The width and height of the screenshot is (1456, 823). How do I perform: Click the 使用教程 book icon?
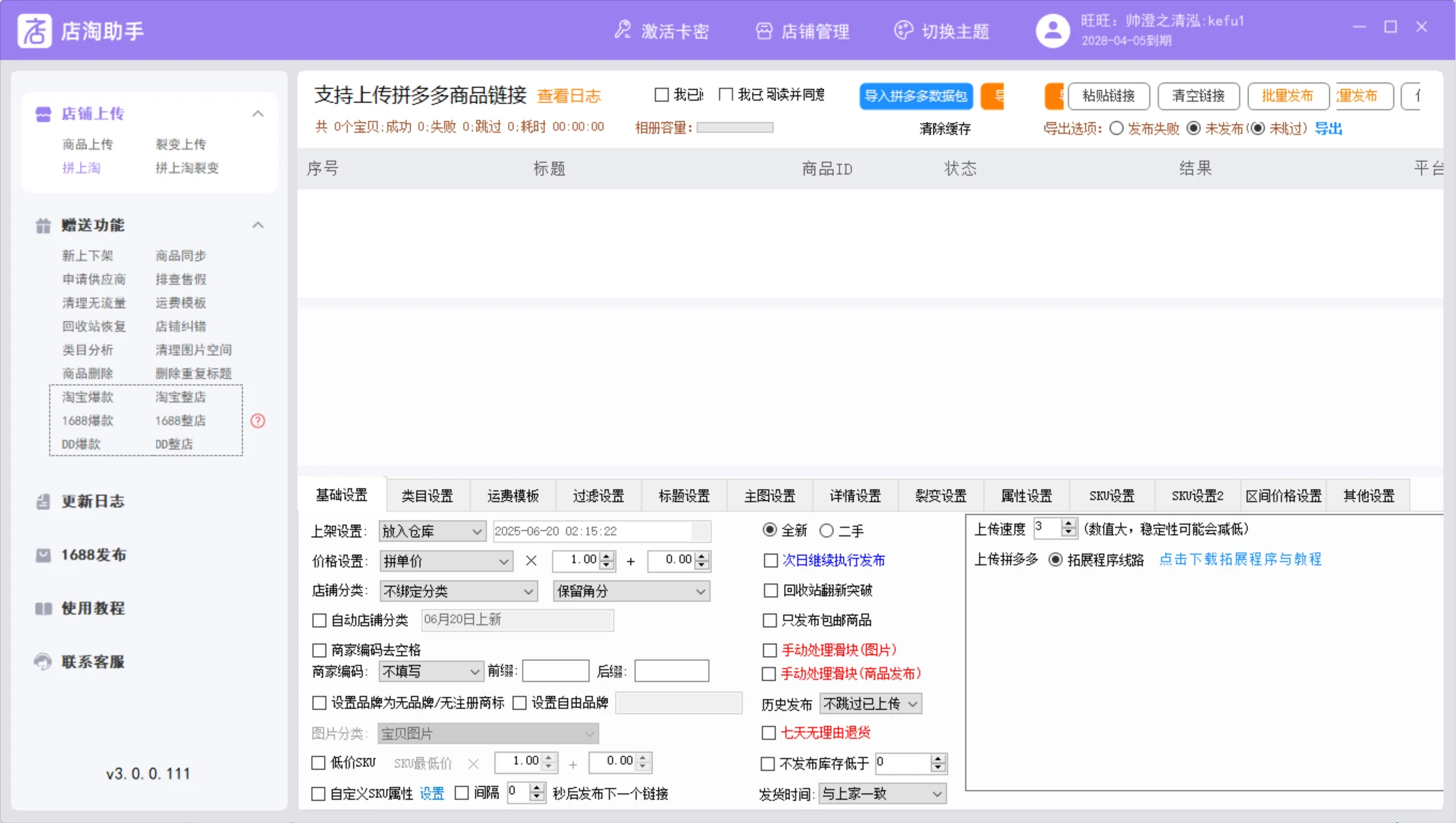coord(44,609)
